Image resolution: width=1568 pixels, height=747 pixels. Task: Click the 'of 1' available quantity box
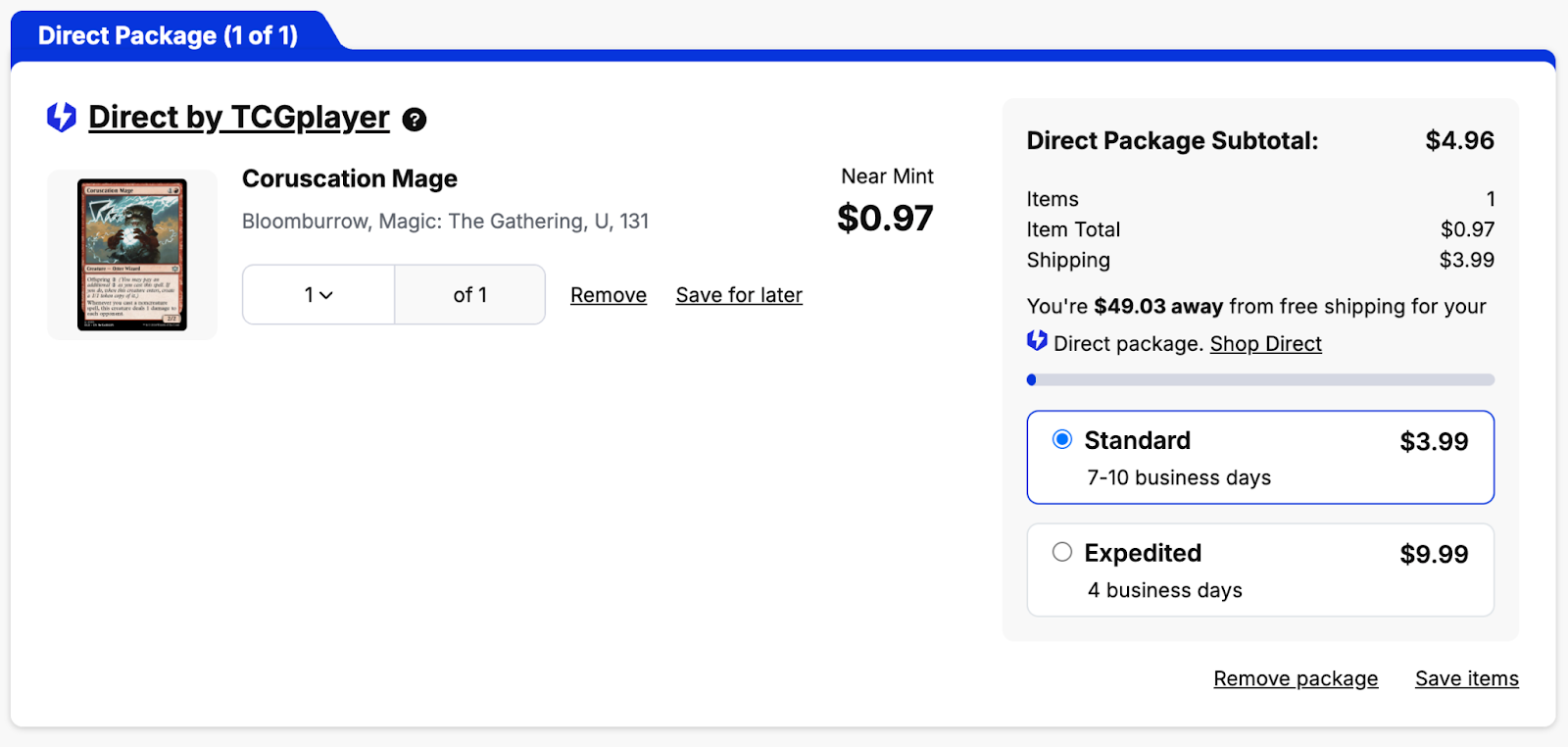(469, 294)
